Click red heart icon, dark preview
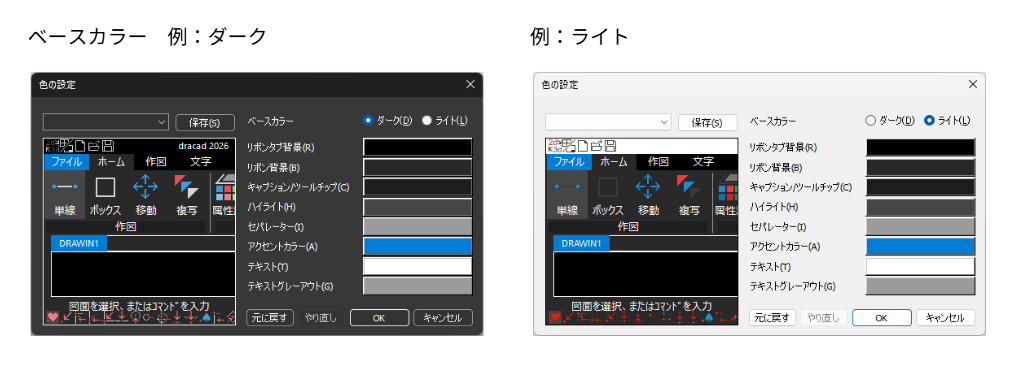 point(53,317)
